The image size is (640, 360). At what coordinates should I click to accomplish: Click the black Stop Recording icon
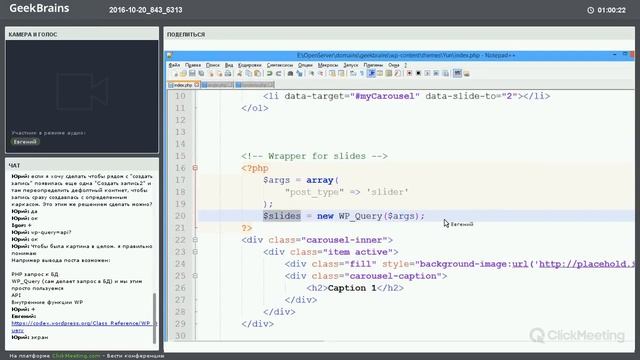[418, 73]
